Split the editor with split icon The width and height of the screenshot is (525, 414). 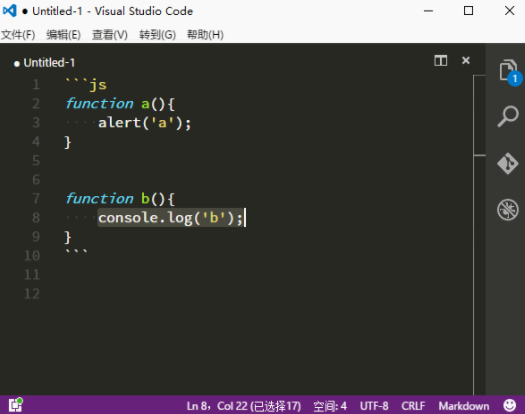[x=441, y=61]
